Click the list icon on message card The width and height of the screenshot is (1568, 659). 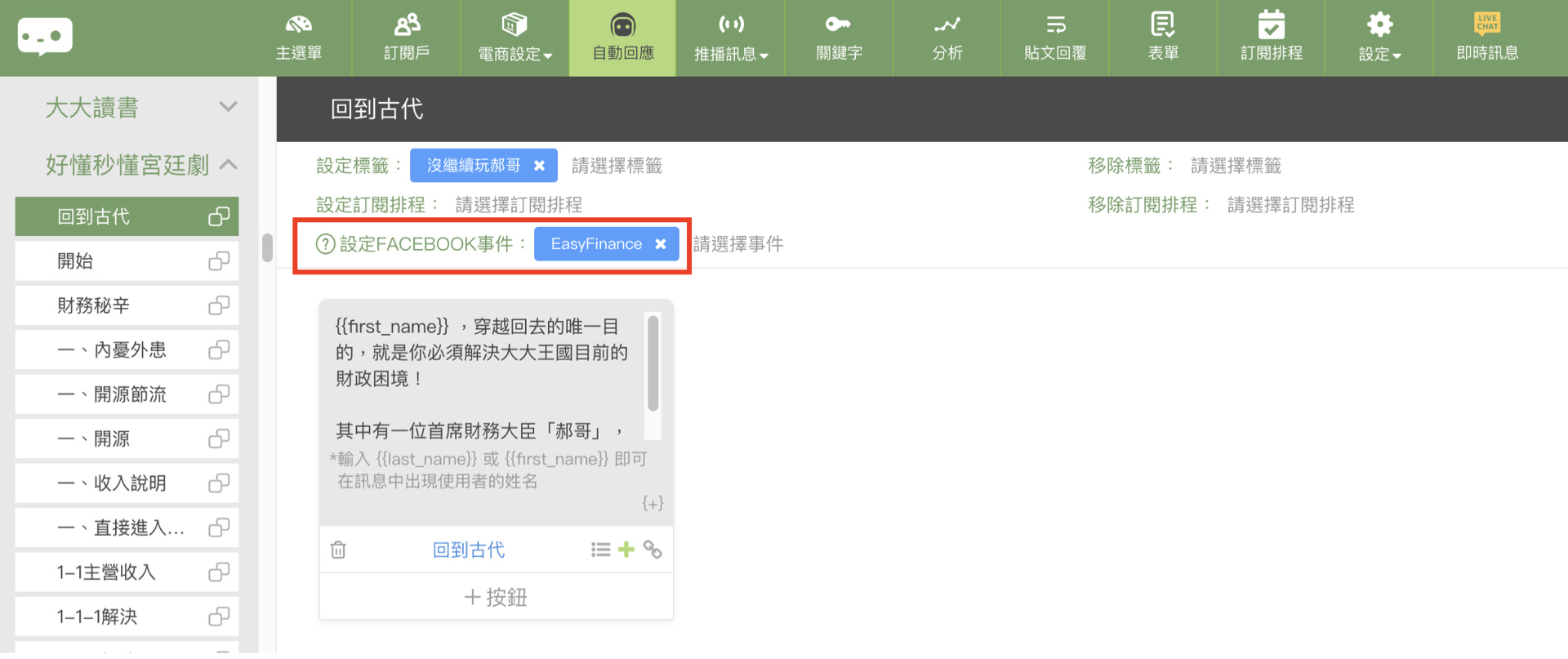(600, 550)
